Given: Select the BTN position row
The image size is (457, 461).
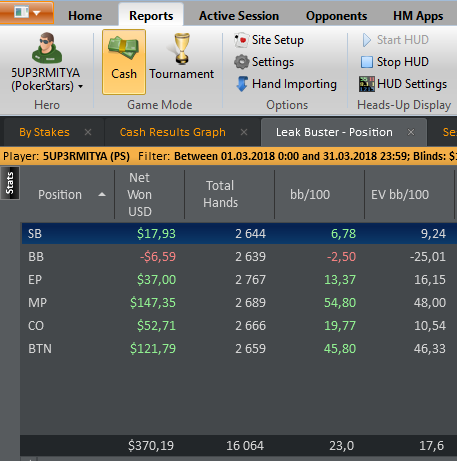Looking at the screenshot, I should [x=239, y=349].
